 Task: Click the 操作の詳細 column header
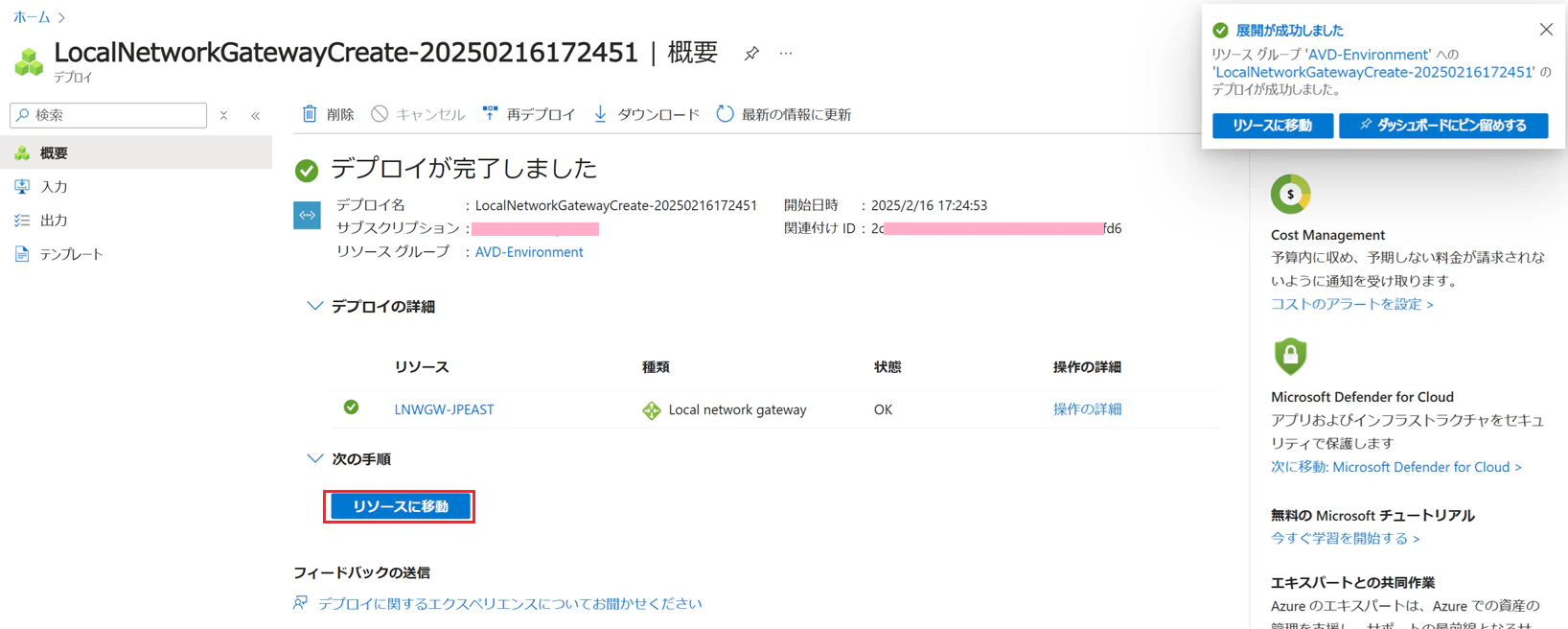pos(1087,366)
